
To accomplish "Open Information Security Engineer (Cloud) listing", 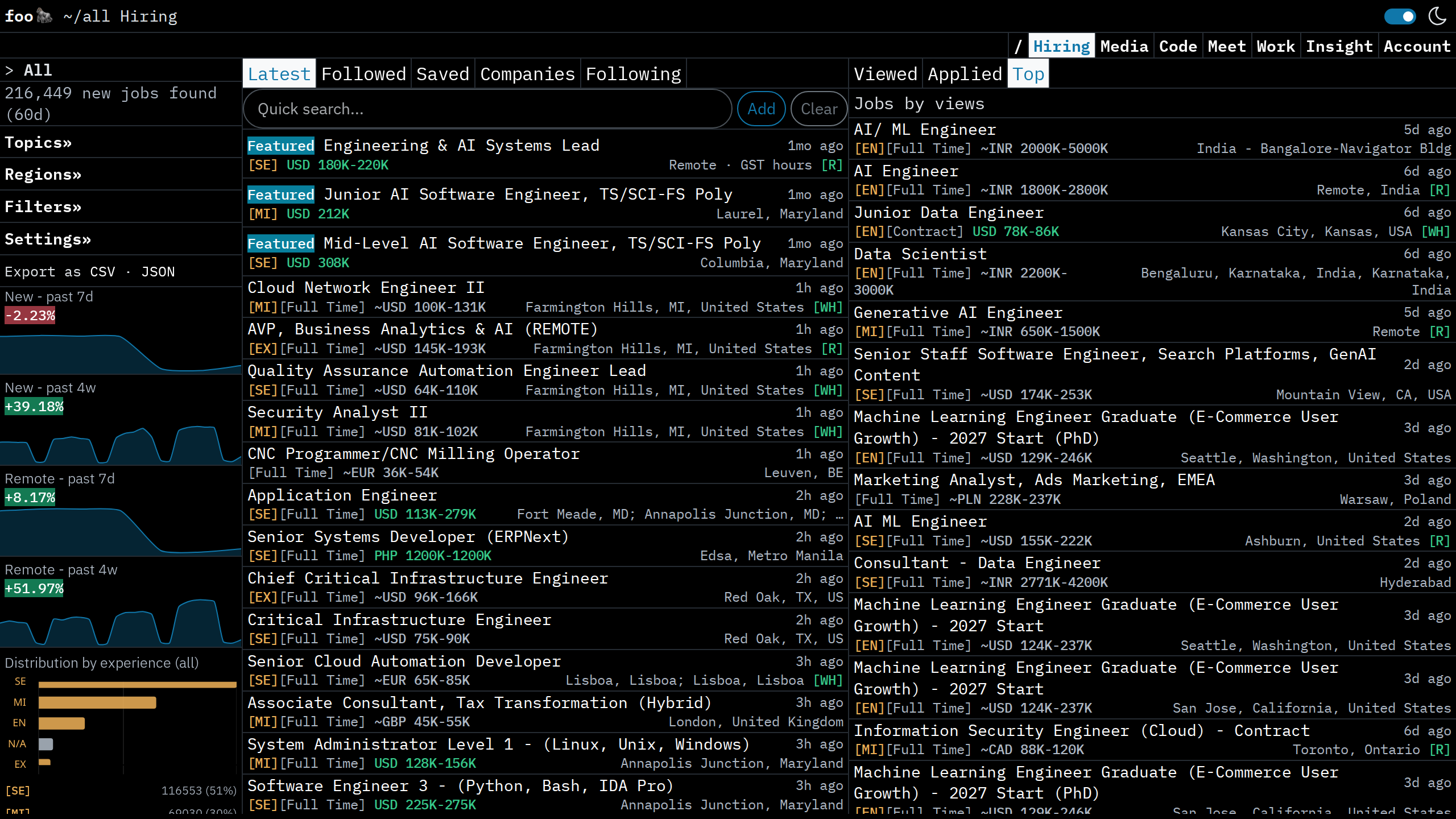I will click(1152, 740).
